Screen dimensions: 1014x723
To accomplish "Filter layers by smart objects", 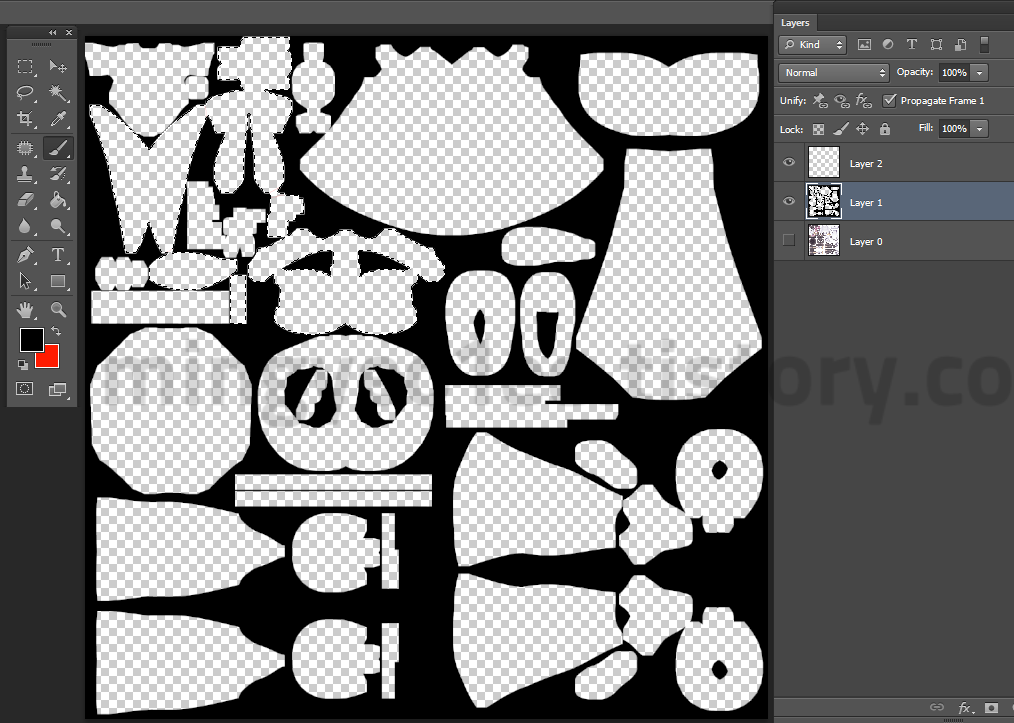I will [x=960, y=45].
